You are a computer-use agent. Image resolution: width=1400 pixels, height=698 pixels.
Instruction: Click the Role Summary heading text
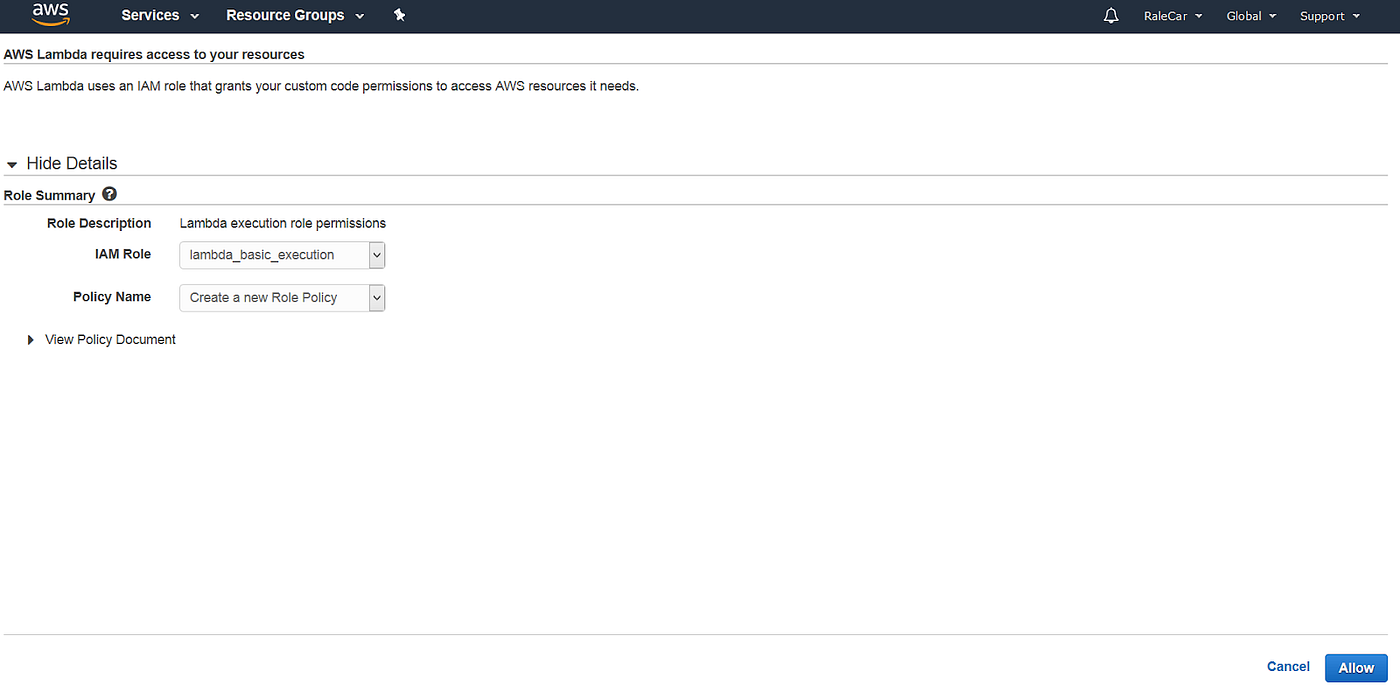coord(49,196)
